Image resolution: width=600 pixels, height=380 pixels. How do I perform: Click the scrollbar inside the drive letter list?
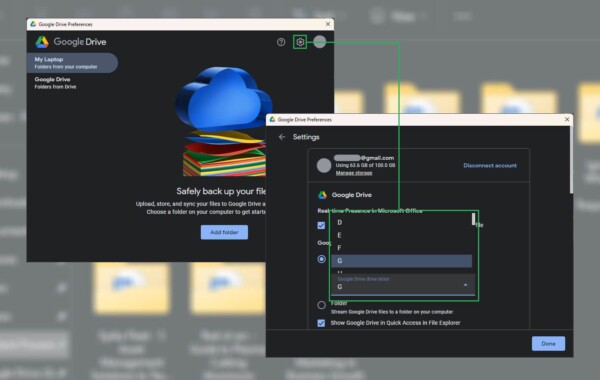[x=474, y=219]
